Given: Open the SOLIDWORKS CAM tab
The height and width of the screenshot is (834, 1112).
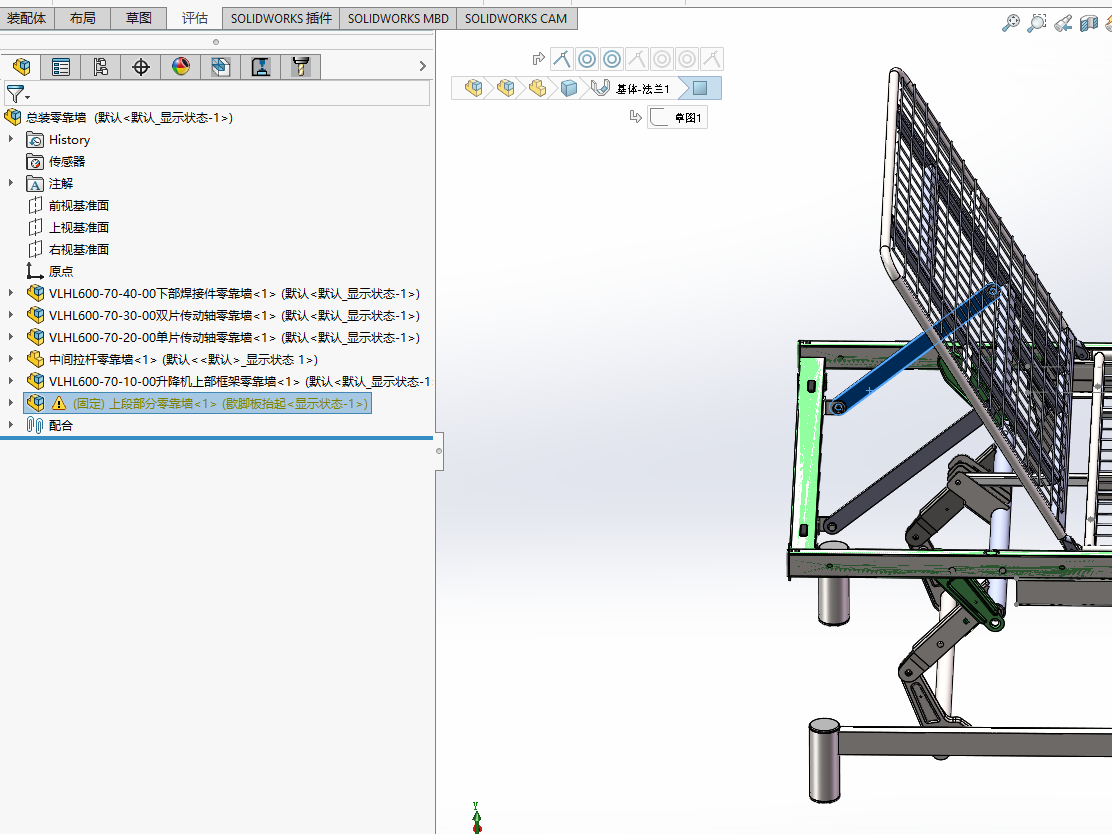Looking at the screenshot, I should 516,17.
